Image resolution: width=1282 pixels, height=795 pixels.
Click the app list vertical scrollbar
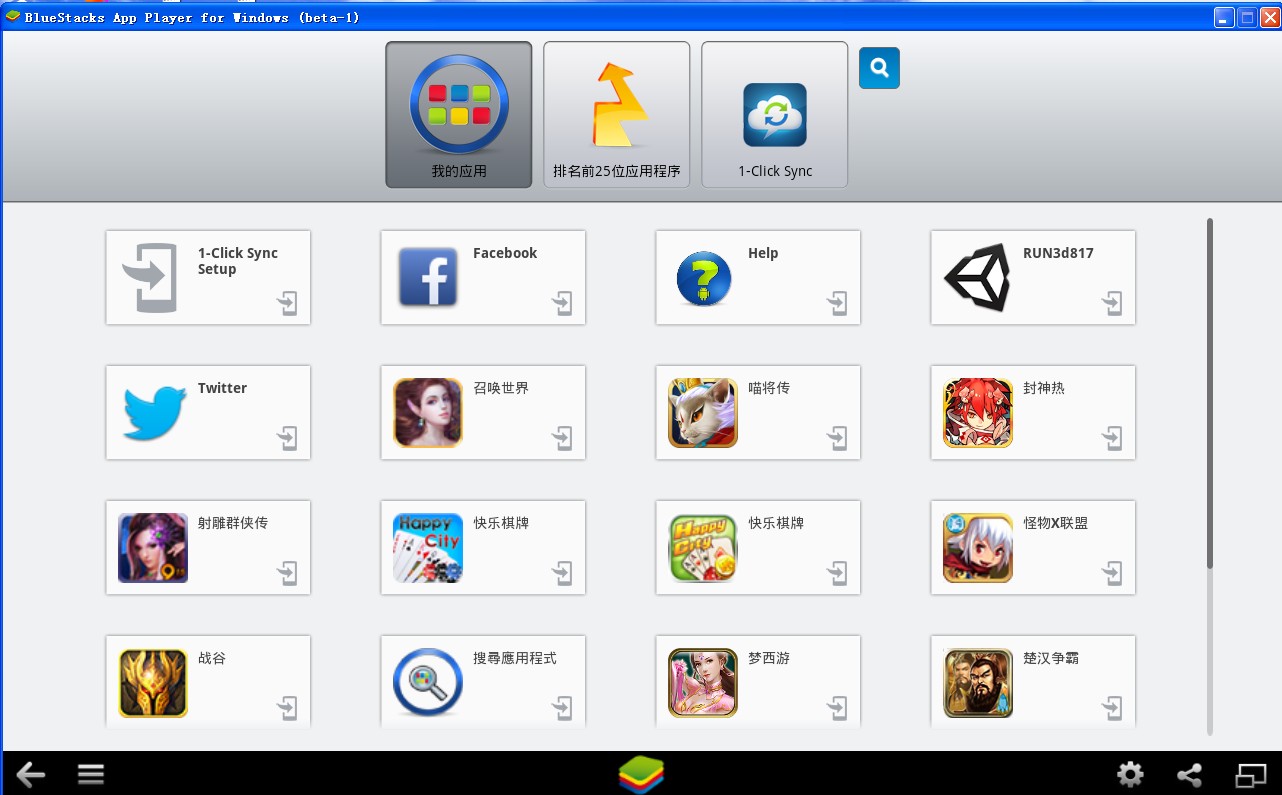[1210, 393]
